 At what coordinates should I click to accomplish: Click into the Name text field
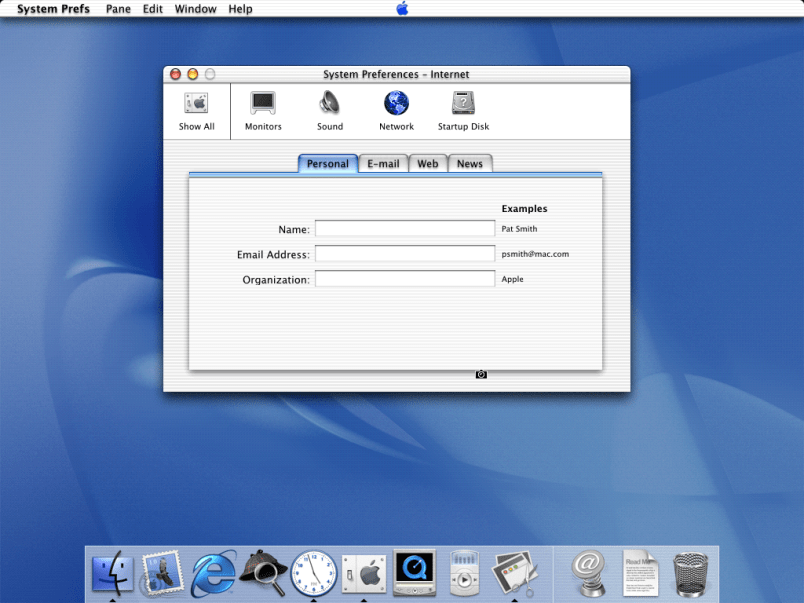pyautogui.click(x=405, y=229)
